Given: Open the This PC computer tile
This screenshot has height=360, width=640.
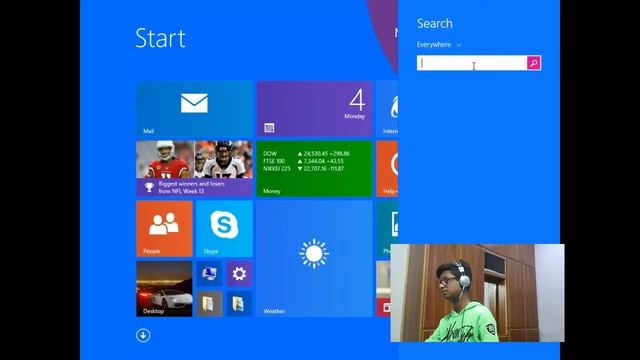Looking at the screenshot, I should (x=209, y=273).
